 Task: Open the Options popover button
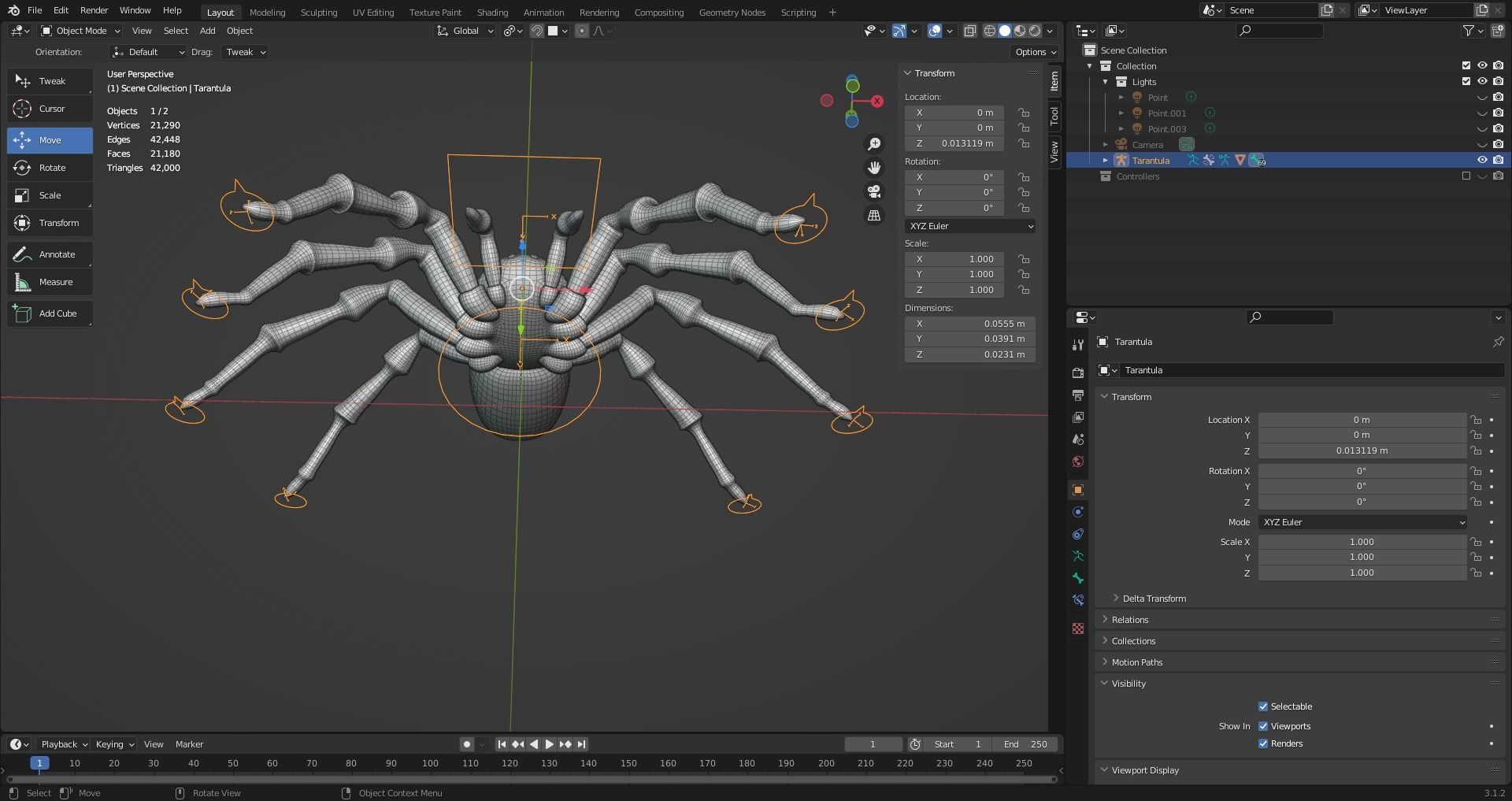click(x=1035, y=52)
